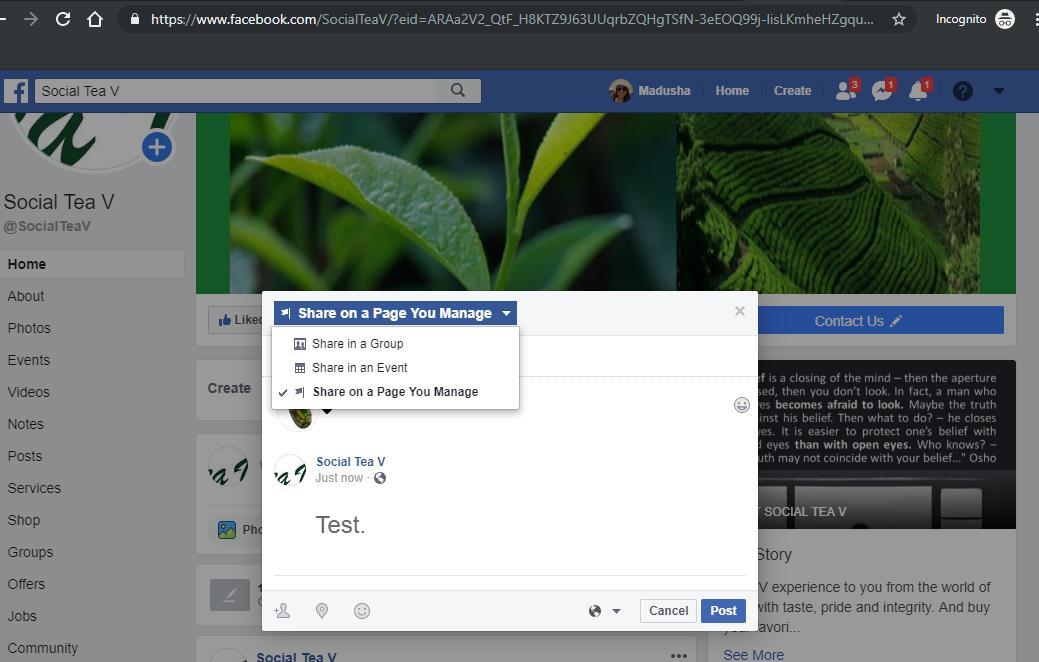Open the emoji picker in the text area
This screenshot has height=662, width=1039.
(x=741, y=405)
